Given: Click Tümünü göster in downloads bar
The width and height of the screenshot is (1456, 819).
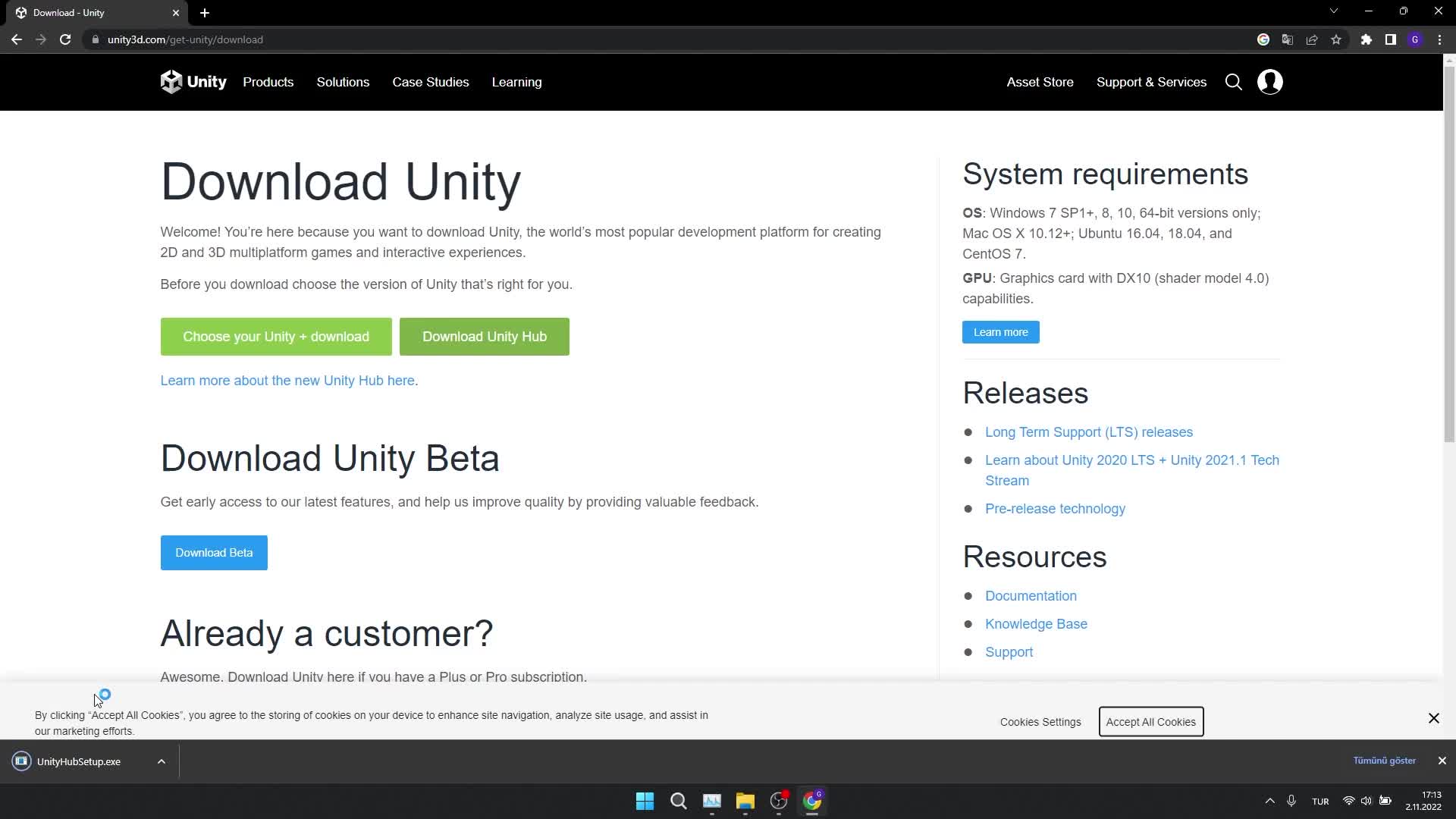Looking at the screenshot, I should (1384, 761).
